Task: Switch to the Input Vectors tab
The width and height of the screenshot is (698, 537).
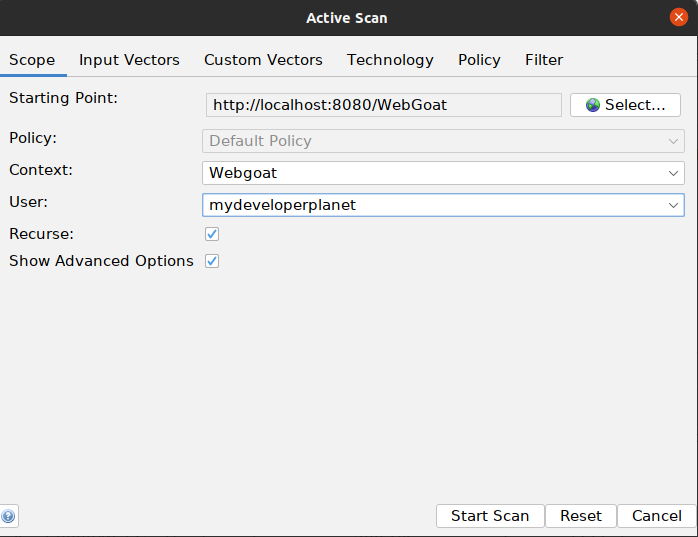Action: 129,60
